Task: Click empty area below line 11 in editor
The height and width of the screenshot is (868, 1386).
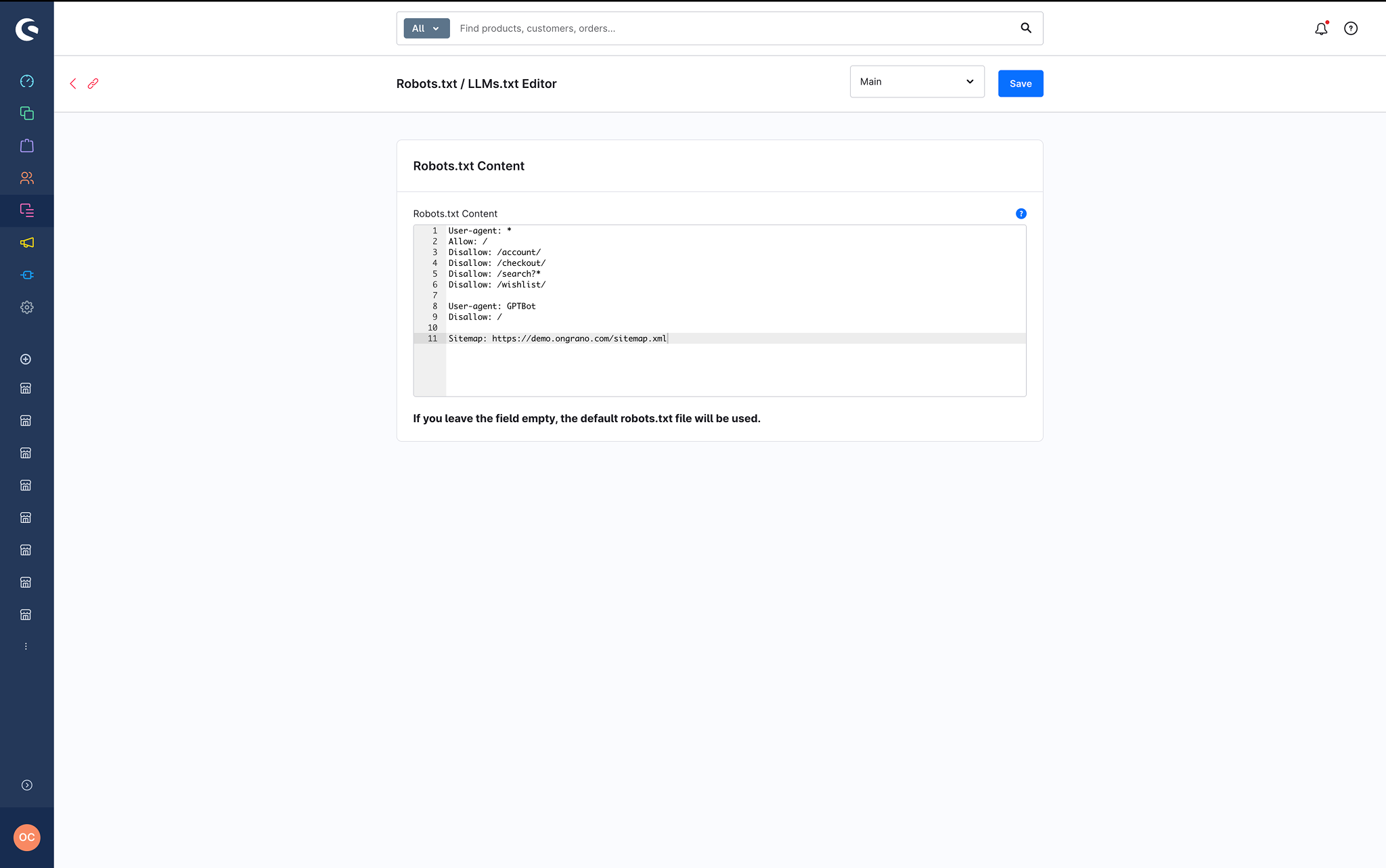Action: [736, 369]
